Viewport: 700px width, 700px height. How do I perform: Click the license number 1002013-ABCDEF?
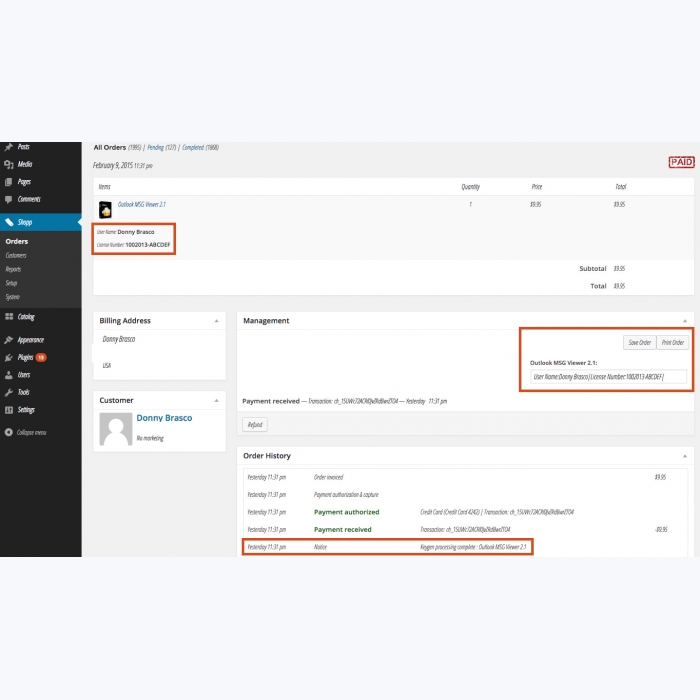click(x=148, y=245)
